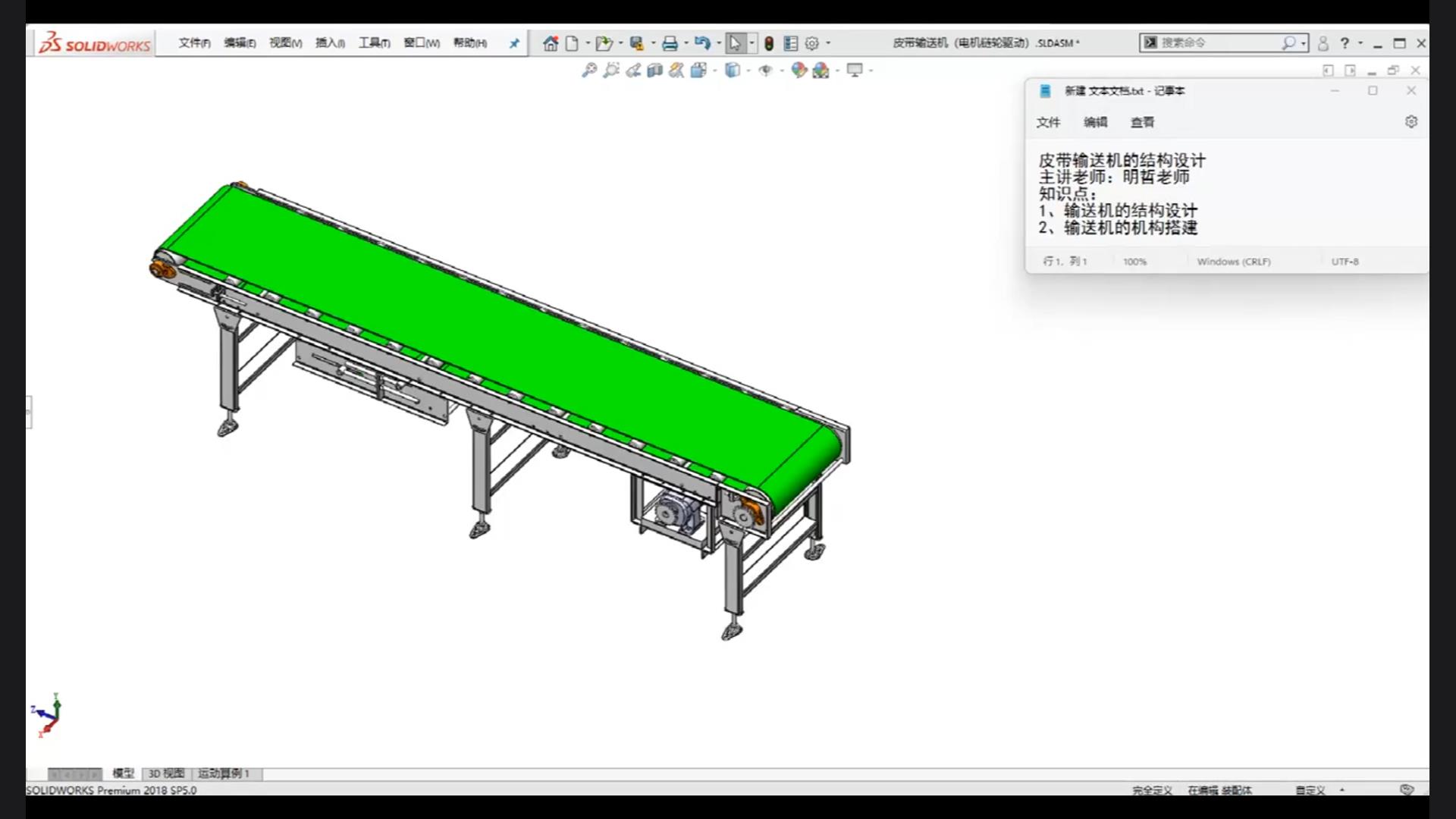
Task: Click the Notepad text area
Action: 1225,193
